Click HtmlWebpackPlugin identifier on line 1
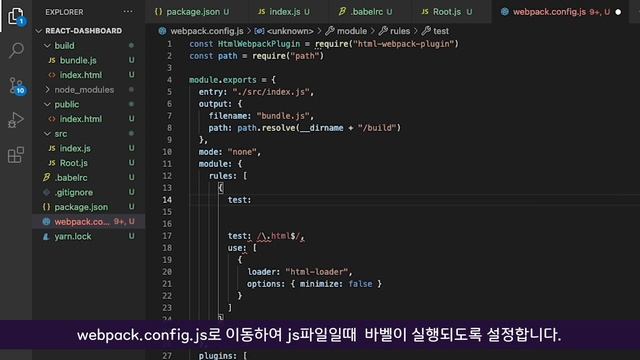The width and height of the screenshot is (640, 360). point(259,44)
